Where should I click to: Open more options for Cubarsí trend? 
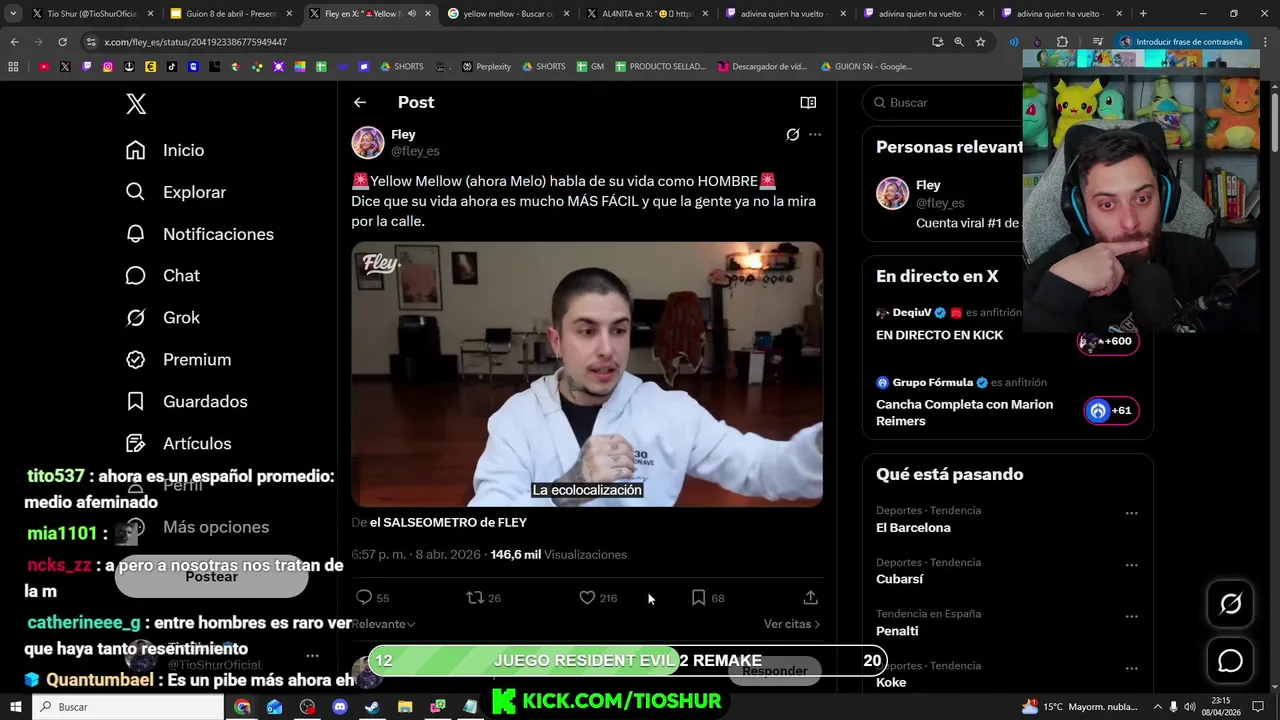point(1132,565)
